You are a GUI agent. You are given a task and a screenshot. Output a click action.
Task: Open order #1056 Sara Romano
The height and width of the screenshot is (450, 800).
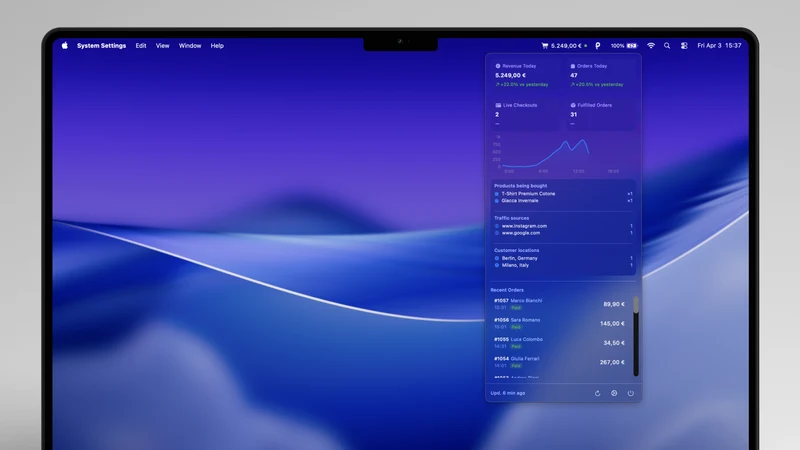pyautogui.click(x=560, y=323)
